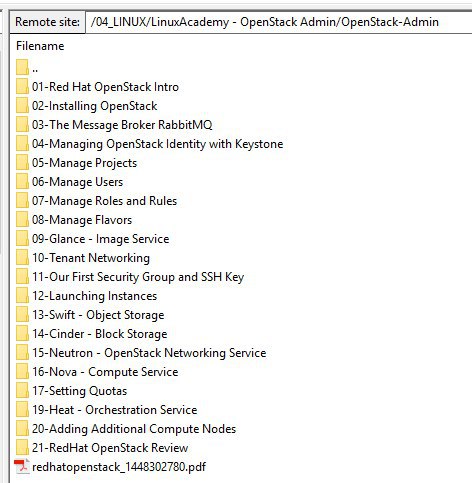Viewport: 472px width, 483px height.
Task: Select '10-Tenant Networking' folder name
Action: [x=91, y=258]
